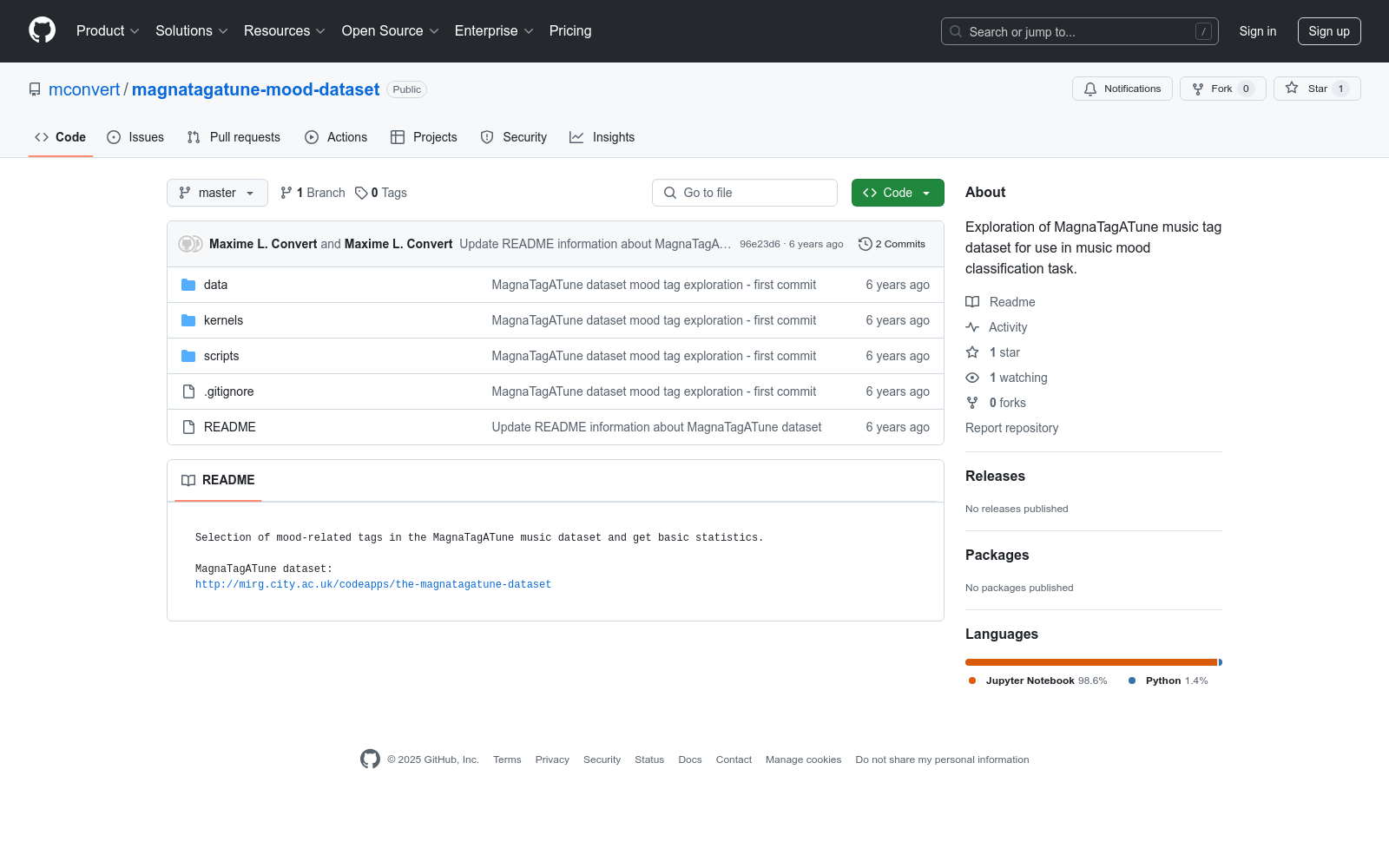This screenshot has width=1389, height=868.
Task: Open the MagnaTagATune dataset URL in README
Action: [373, 584]
